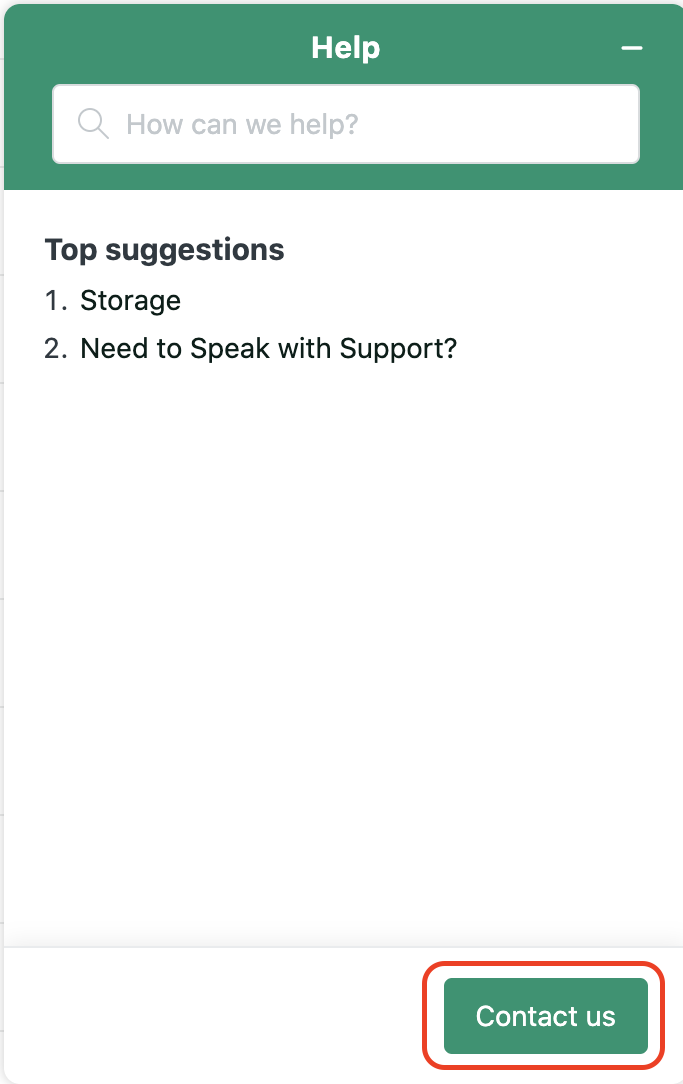Click placeholder text inside the search box
This screenshot has height=1084, width=683.
(x=242, y=124)
